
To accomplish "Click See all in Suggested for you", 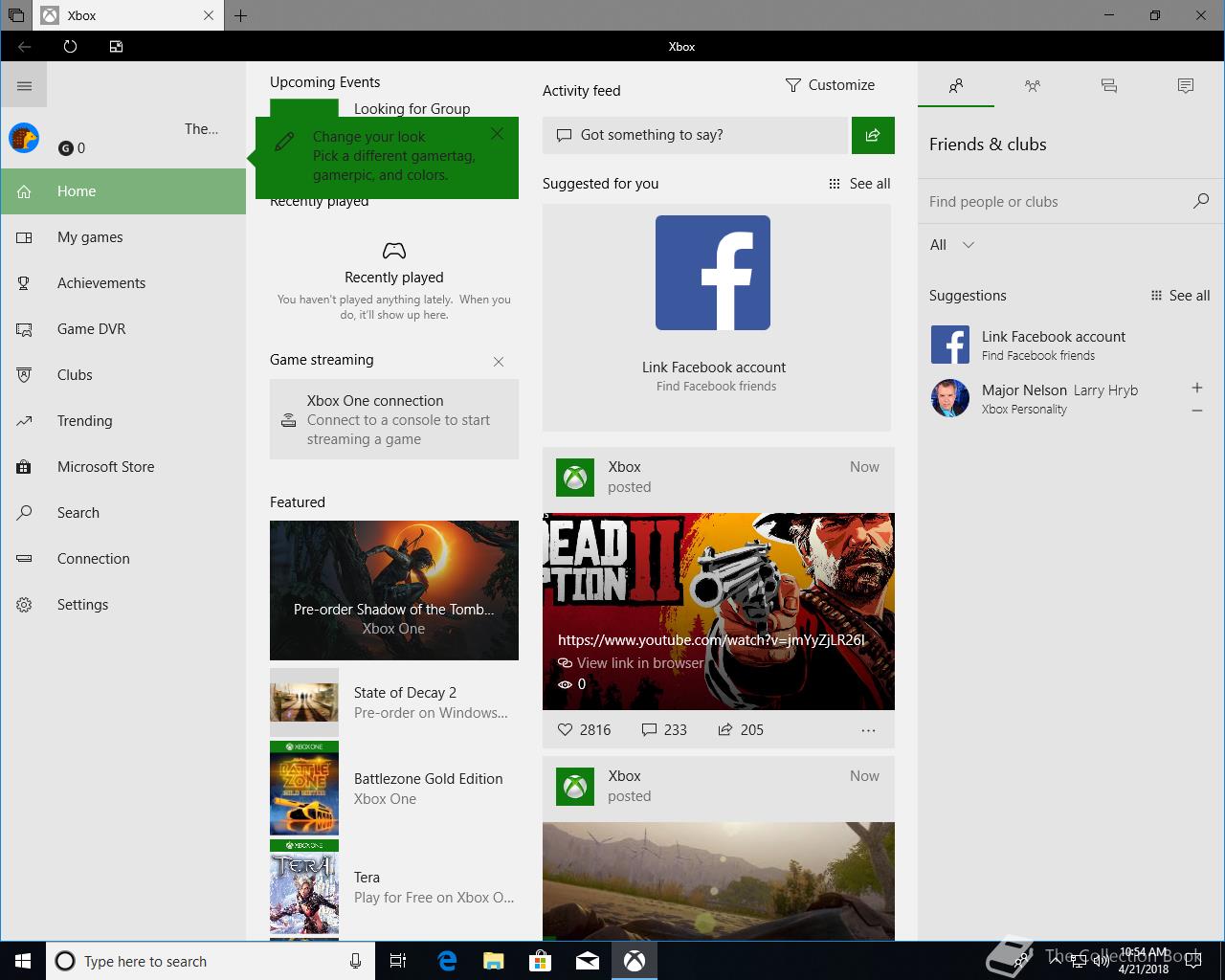I will click(859, 184).
